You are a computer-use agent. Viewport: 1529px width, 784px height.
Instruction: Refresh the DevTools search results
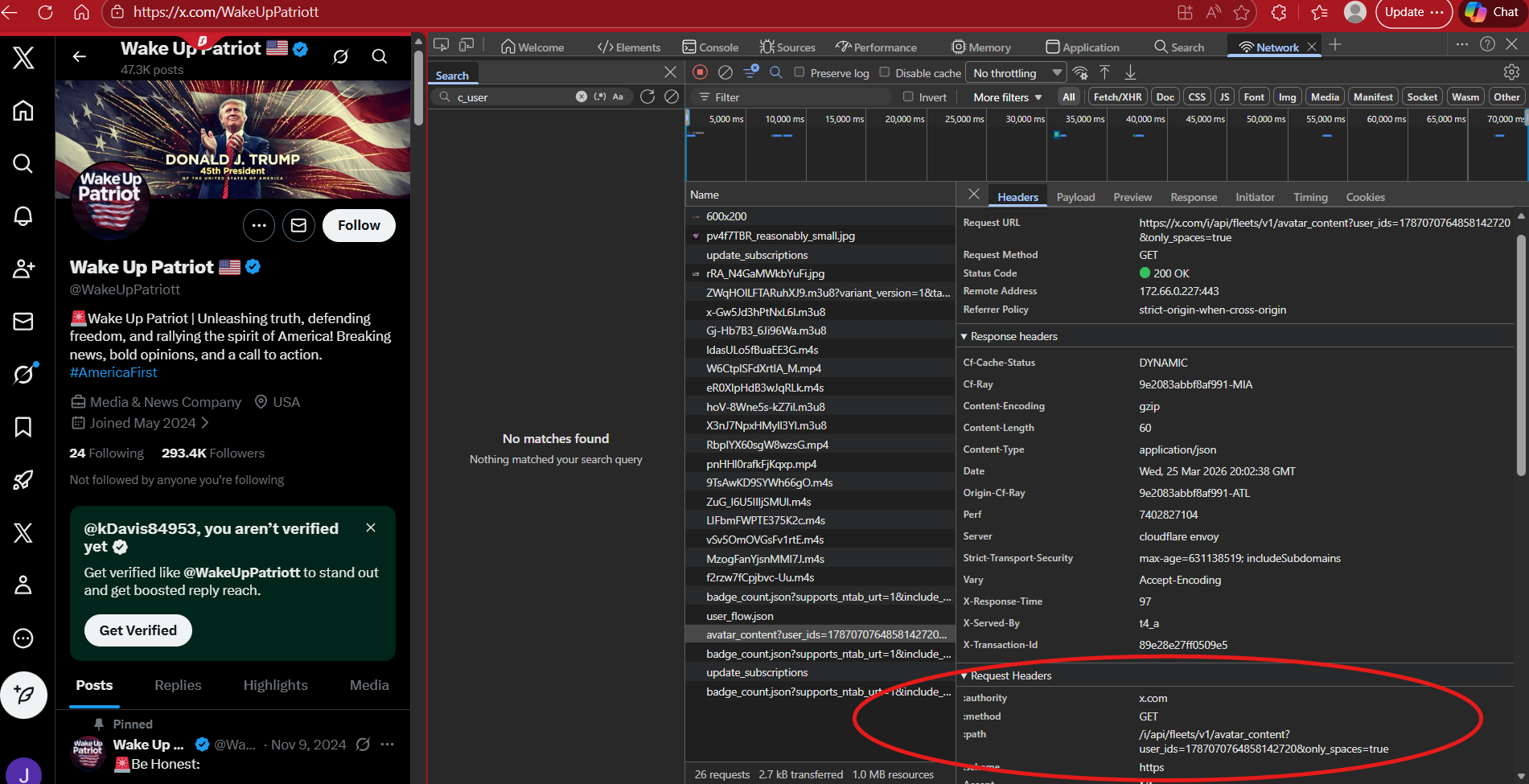pyautogui.click(x=647, y=96)
